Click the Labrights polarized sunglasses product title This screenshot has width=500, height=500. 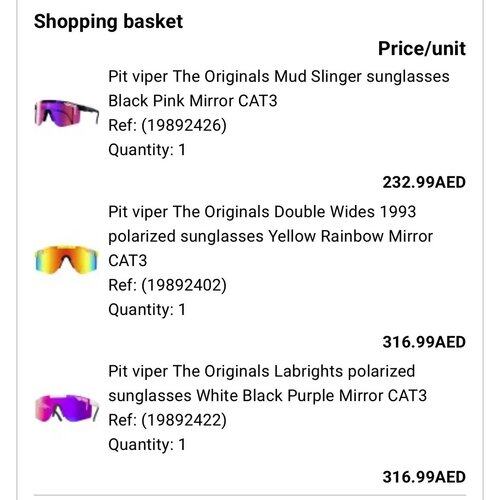(267, 383)
